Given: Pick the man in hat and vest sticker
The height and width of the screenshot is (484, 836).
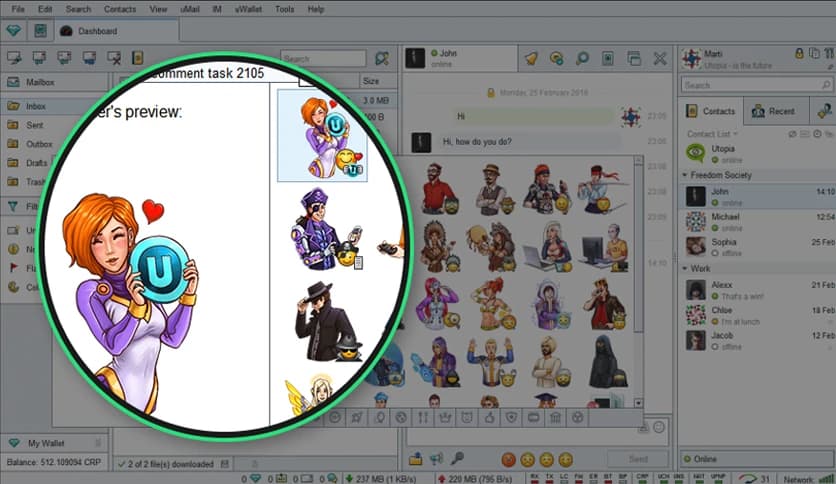Looking at the screenshot, I should pos(494,189).
